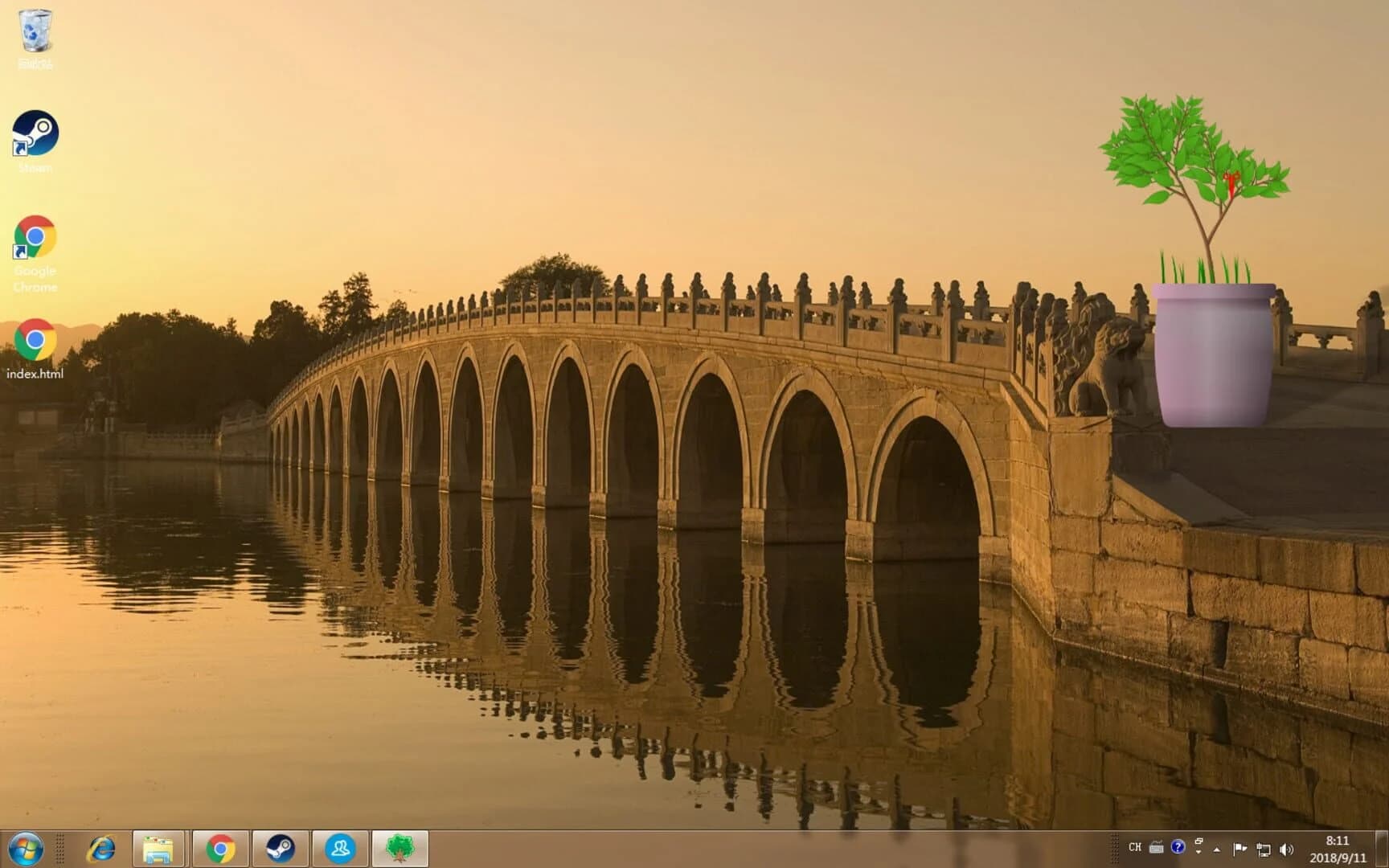Switch input language via the CH indicator
The width and height of the screenshot is (1389, 868).
coord(1136,846)
